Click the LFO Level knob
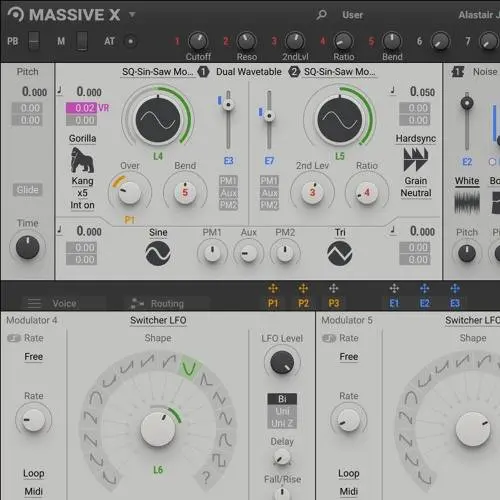This screenshot has height=500, width=500. pos(282,363)
